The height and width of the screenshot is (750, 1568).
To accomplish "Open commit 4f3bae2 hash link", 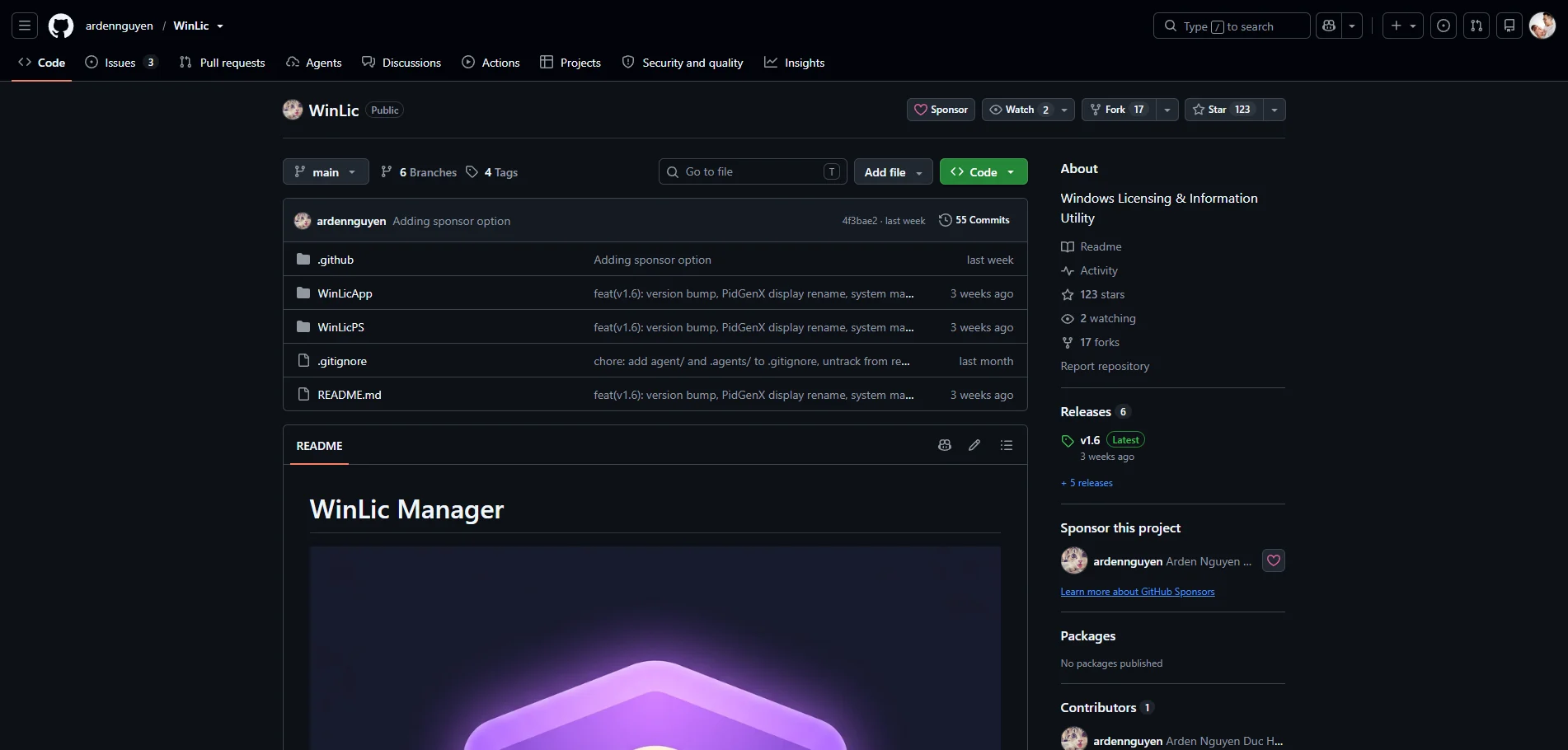I will [860, 221].
